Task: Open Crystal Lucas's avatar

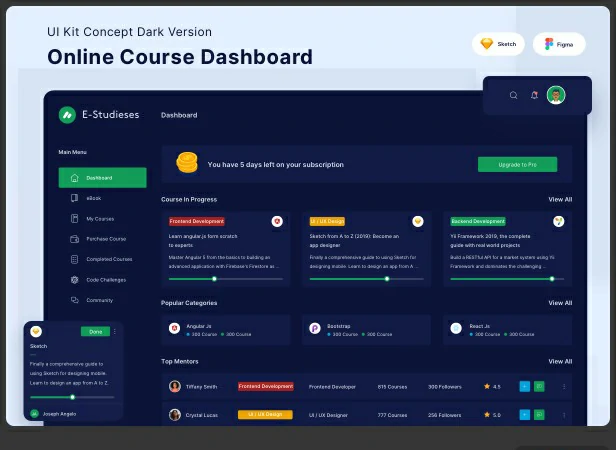Action: click(x=175, y=415)
